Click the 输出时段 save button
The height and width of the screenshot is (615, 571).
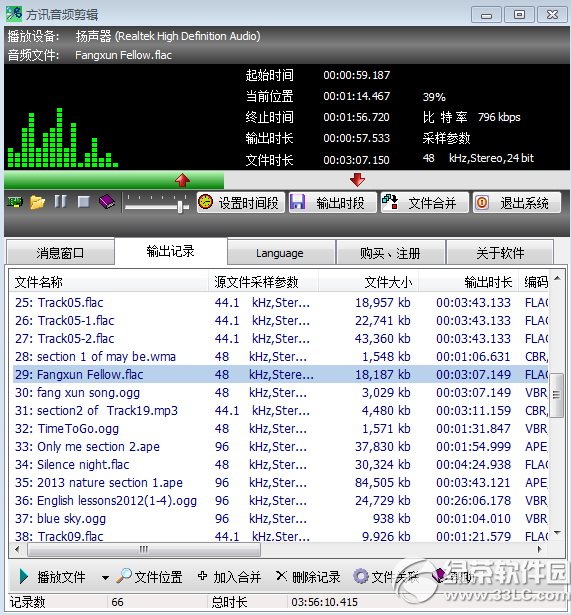click(333, 203)
